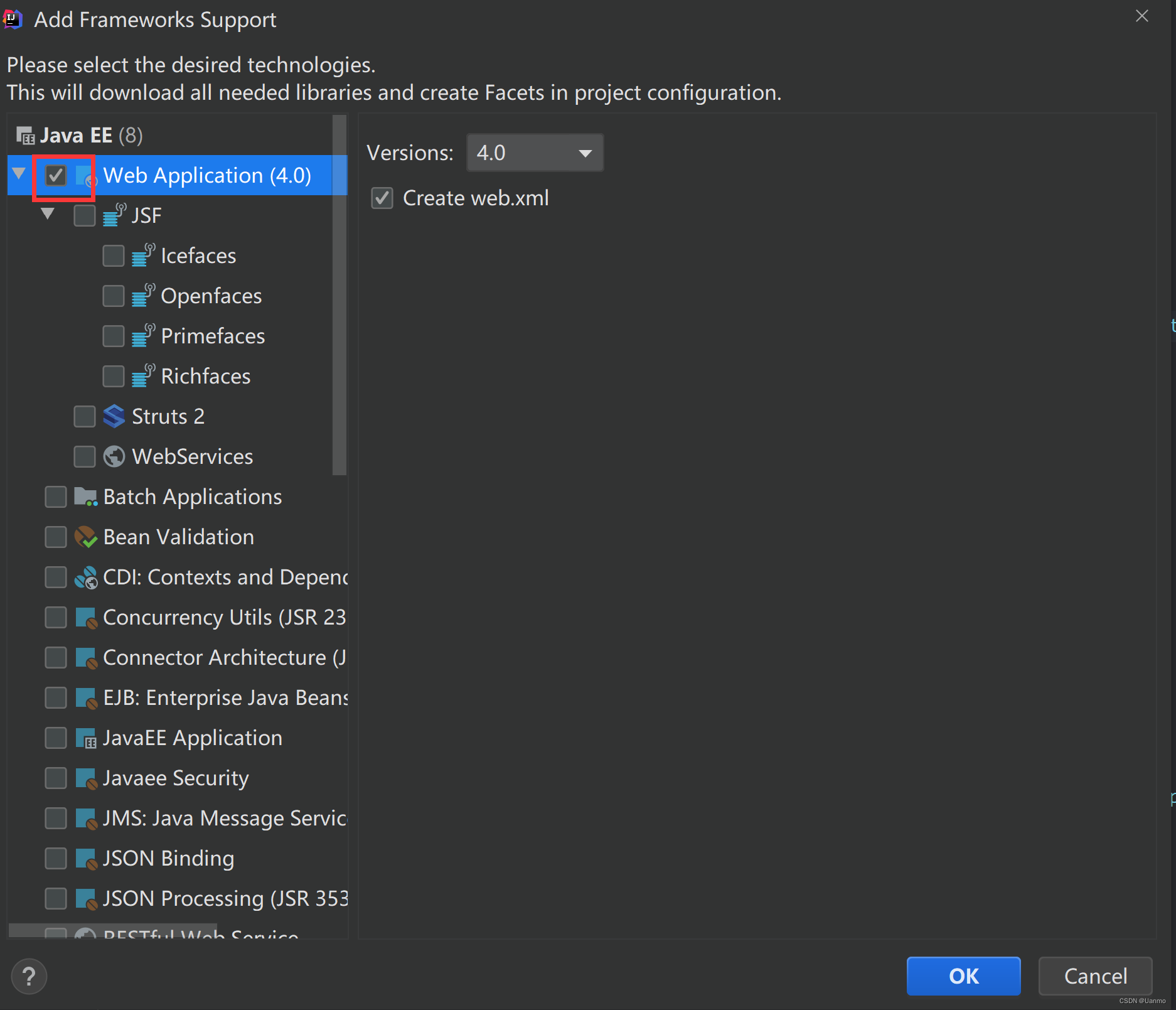Check the JSON Binding checkbox
The height and width of the screenshot is (1010, 1176).
[x=56, y=858]
